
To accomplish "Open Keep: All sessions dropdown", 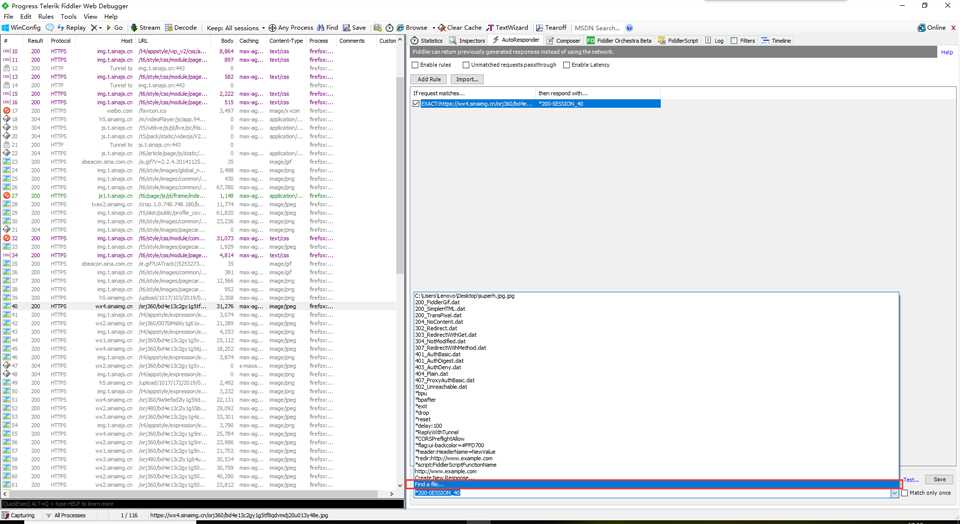I will click(236, 28).
